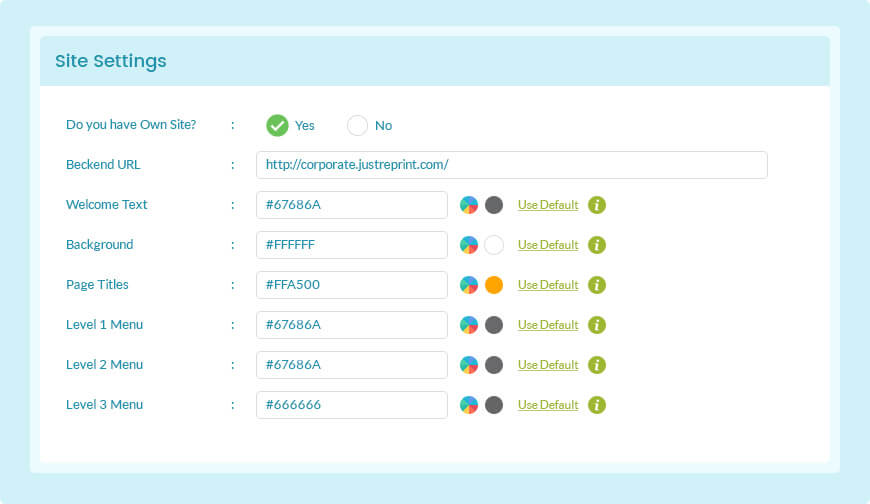Click gray swatch beside Level 3 Menu
The height and width of the screenshot is (504, 870).
coord(494,405)
